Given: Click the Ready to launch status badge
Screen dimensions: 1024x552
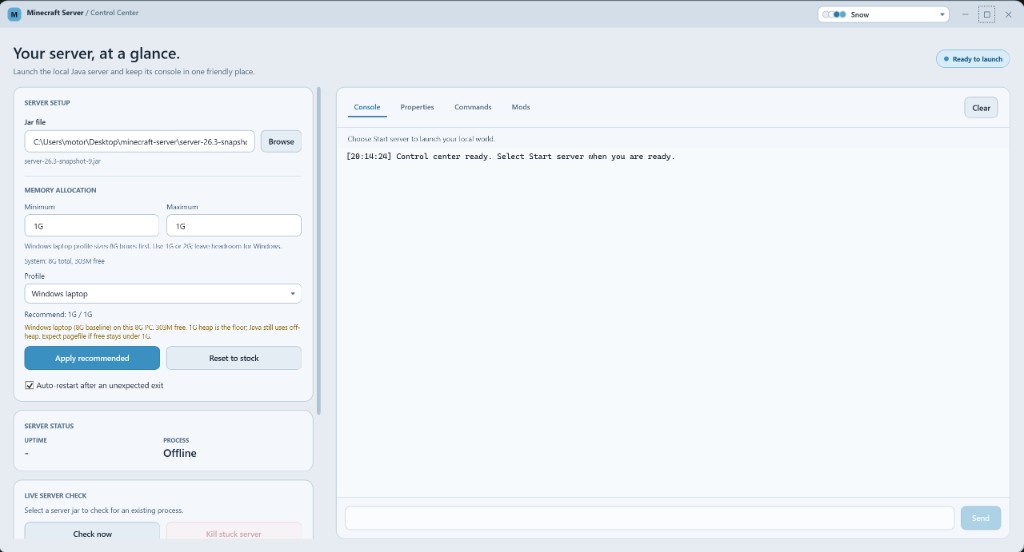Looking at the screenshot, I should point(972,59).
